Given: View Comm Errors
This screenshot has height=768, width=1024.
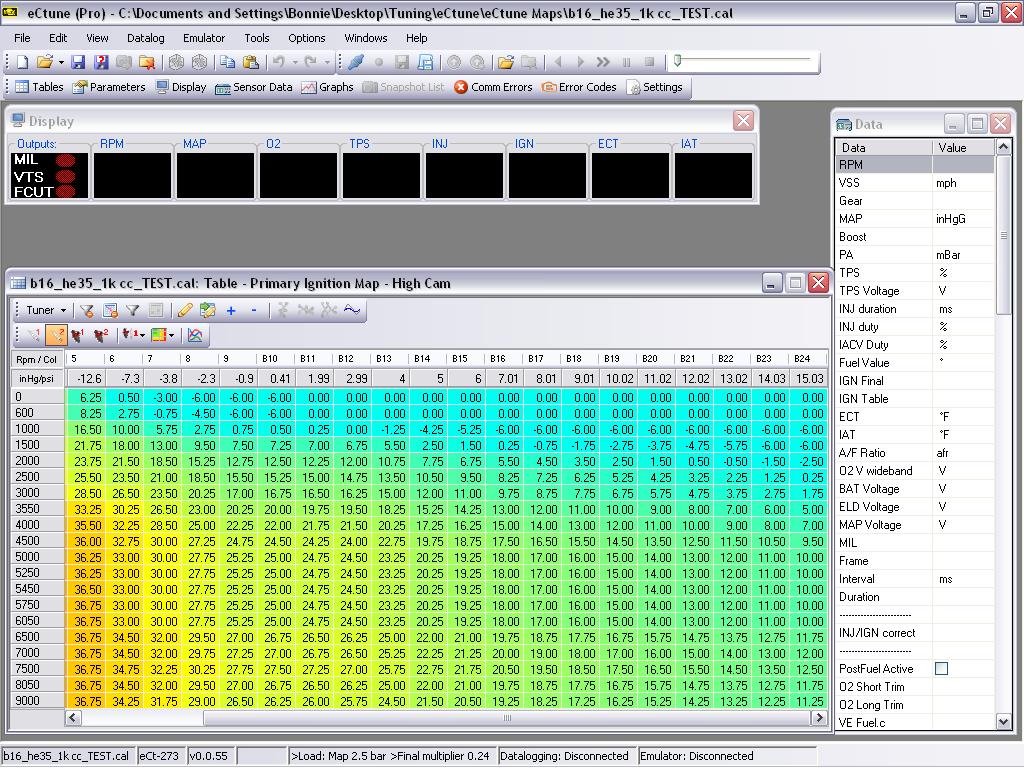Looking at the screenshot, I should [493, 87].
